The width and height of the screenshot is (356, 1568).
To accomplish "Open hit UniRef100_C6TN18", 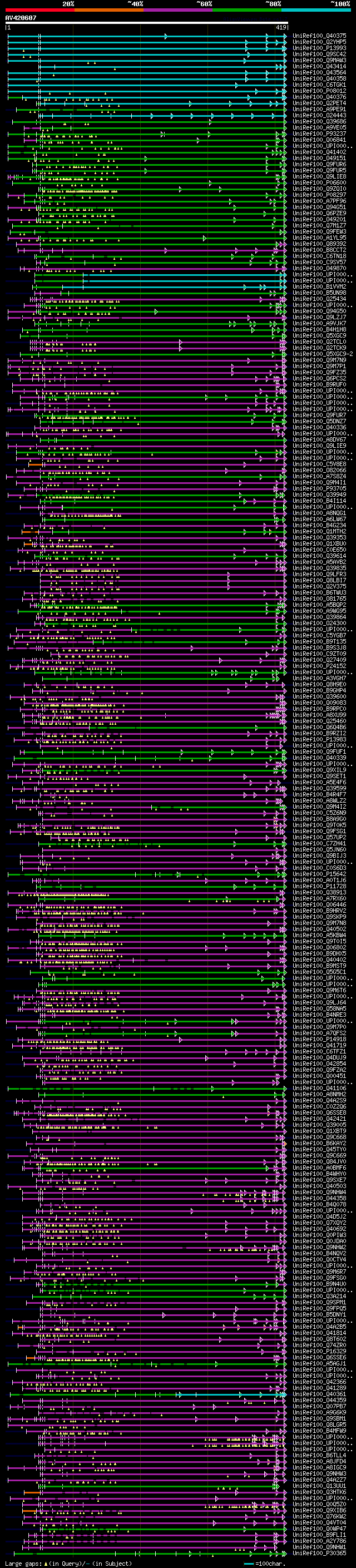I will click(319, 256).
